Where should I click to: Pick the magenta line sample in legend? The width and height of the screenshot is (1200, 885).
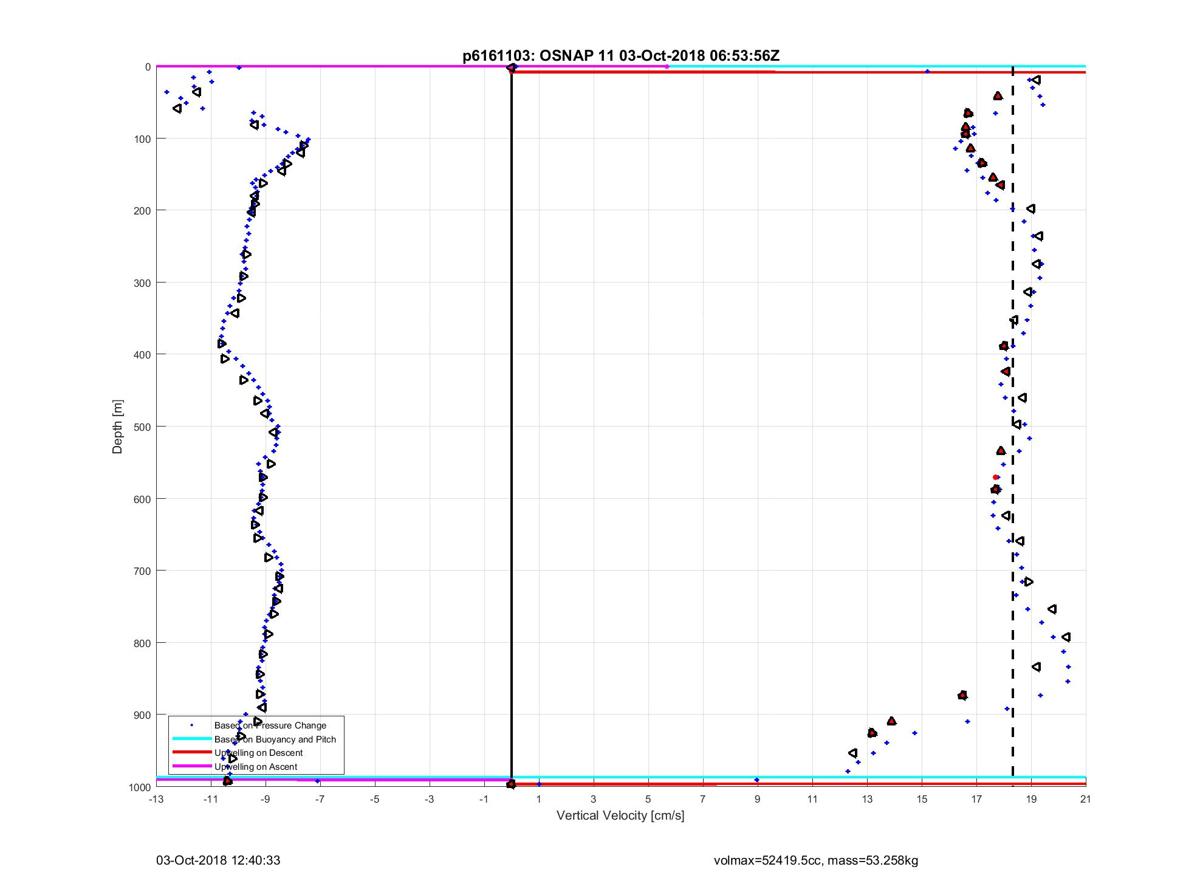click(x=191, y=767)
